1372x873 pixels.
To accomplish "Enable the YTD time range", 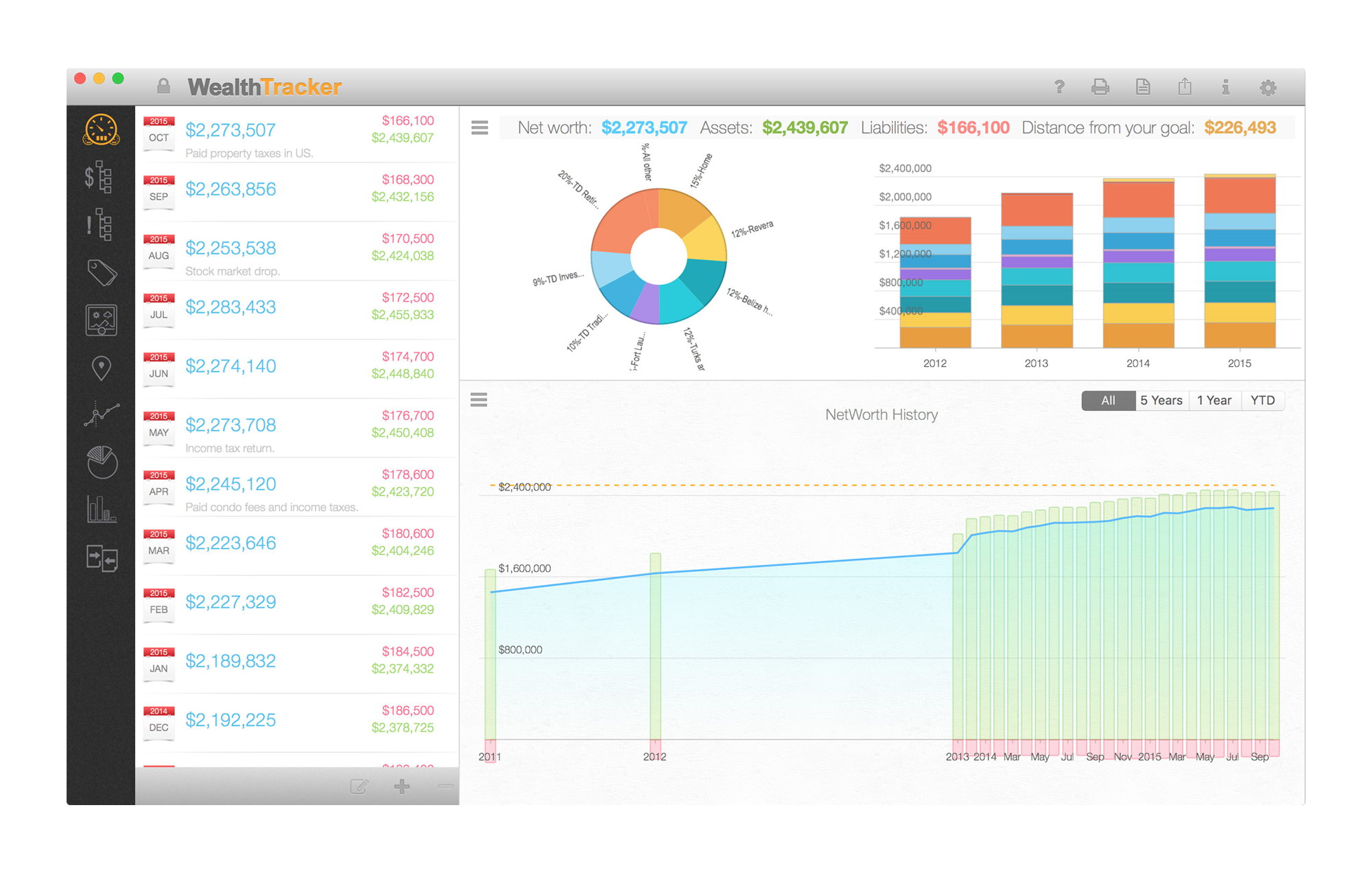I will (x=1262, y=400).
